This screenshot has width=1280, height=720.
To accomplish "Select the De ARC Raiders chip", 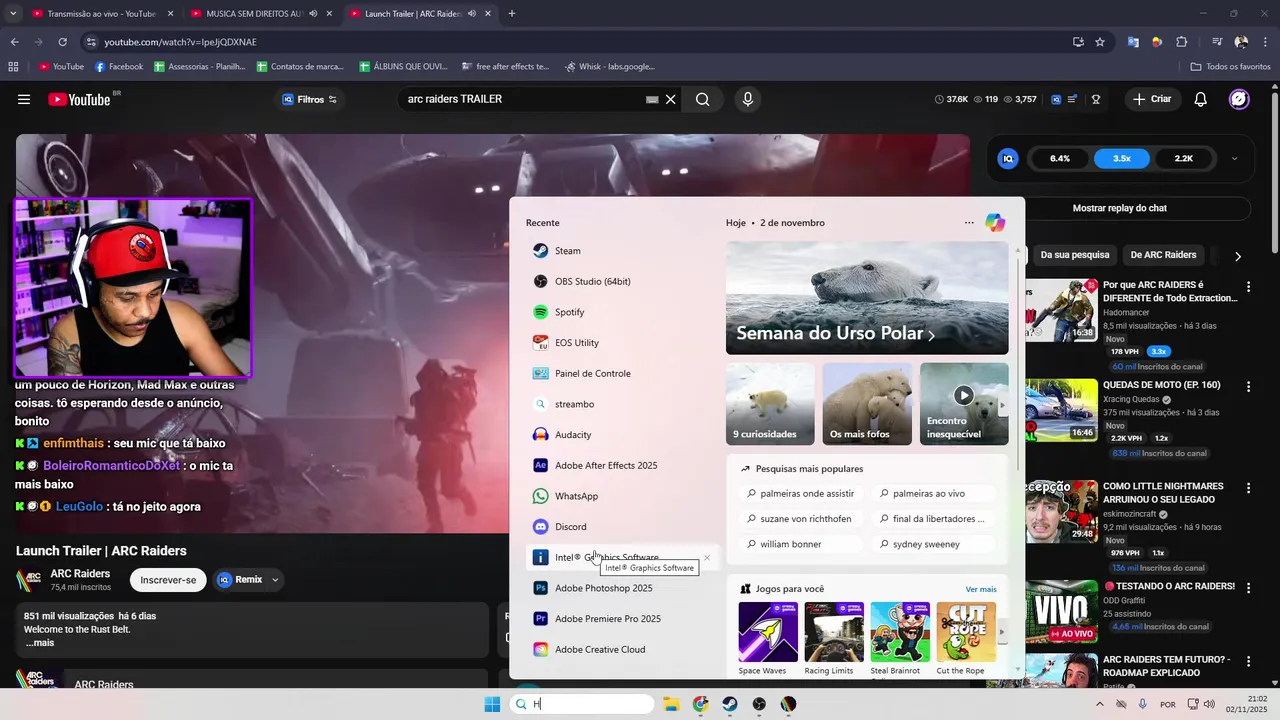I will point(1163,255).
